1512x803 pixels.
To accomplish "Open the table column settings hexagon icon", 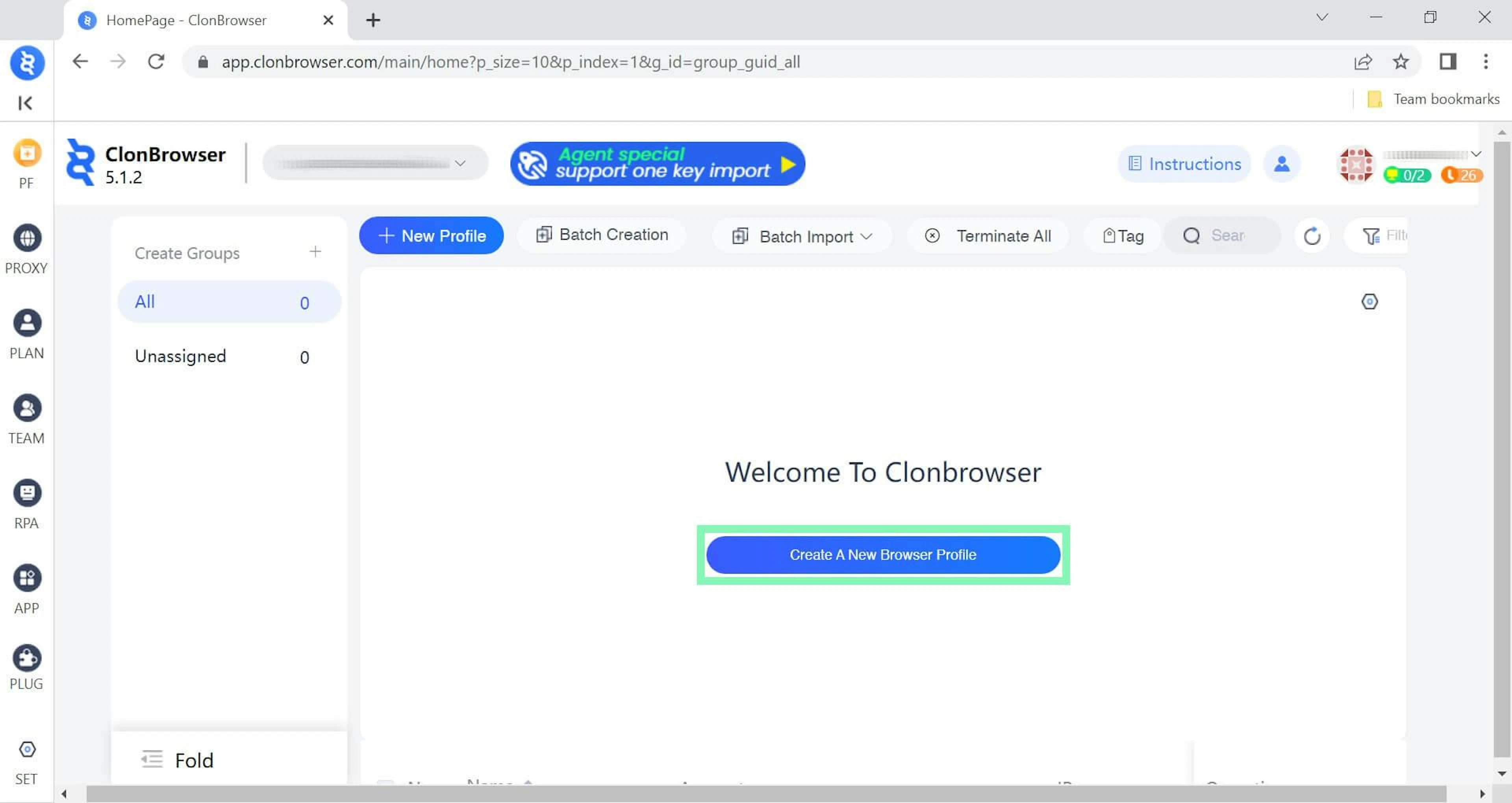I will coord(1369,302).
